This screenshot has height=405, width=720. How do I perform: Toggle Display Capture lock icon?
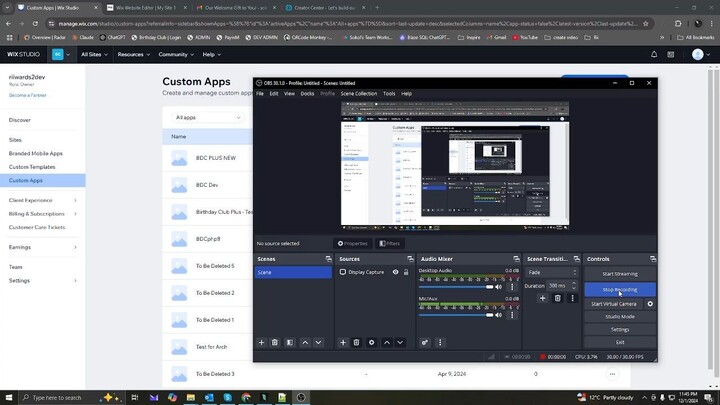point(406,272)
